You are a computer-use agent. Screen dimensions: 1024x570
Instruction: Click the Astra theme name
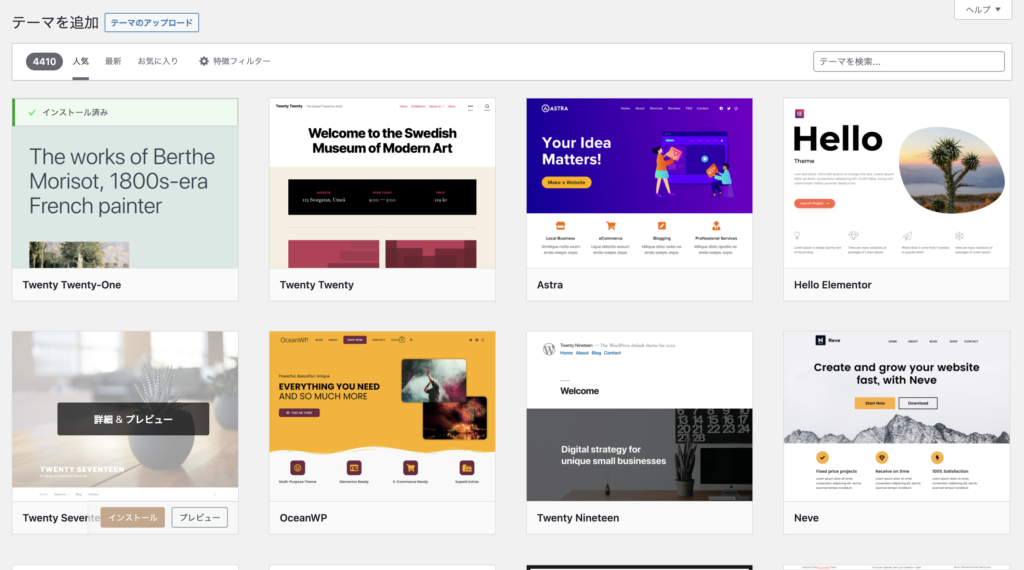coord(550,285)
